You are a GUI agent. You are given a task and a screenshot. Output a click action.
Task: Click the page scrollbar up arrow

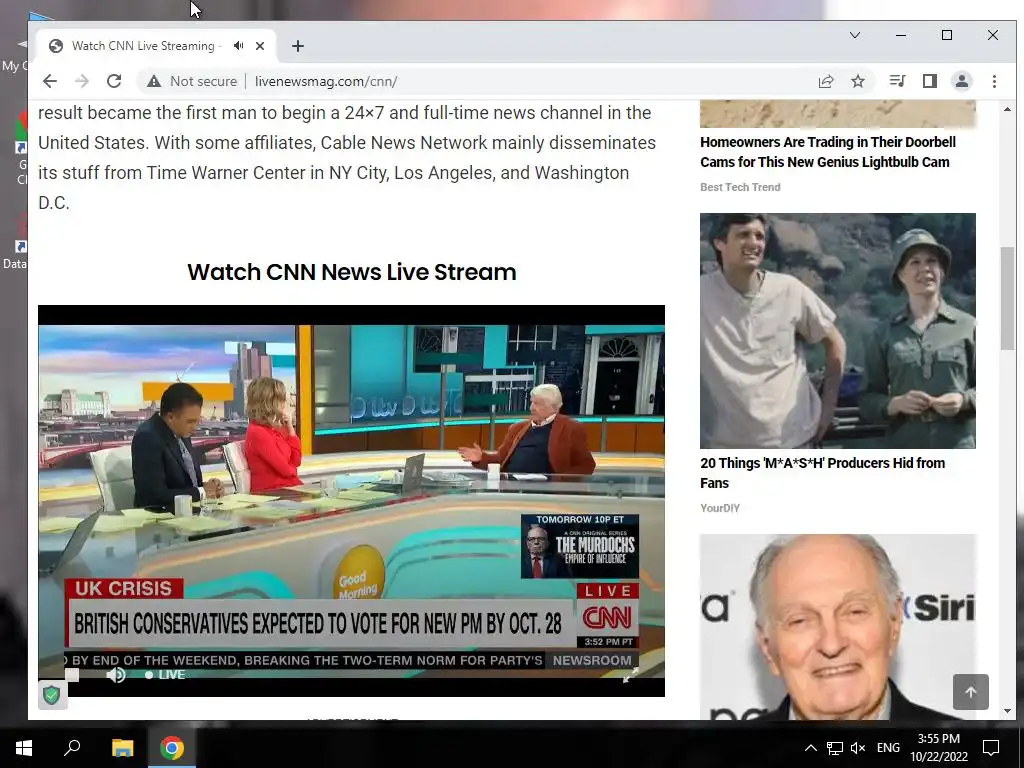coord(1007,109)
